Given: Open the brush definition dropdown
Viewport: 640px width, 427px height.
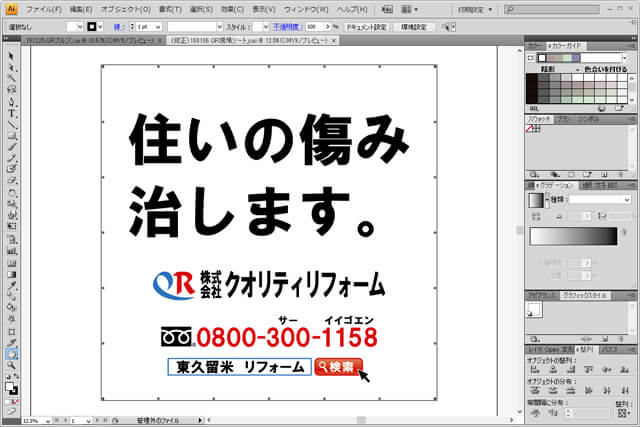Looking at the screenshot, I should click(x=220, y=27).
